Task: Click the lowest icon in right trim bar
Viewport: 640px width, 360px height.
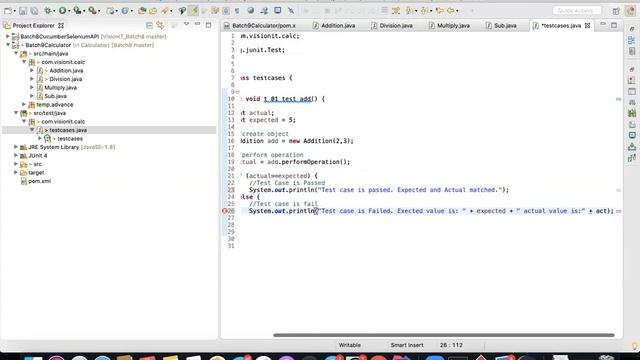Action: [x=632, y=158]
